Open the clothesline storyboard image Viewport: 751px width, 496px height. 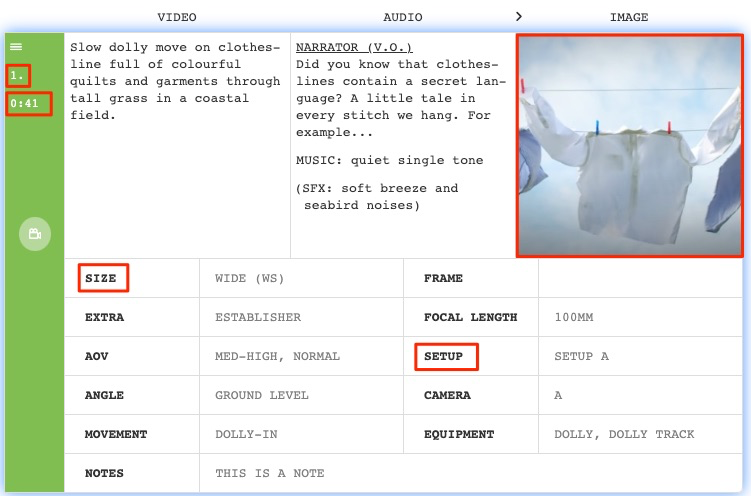point(629,146)
